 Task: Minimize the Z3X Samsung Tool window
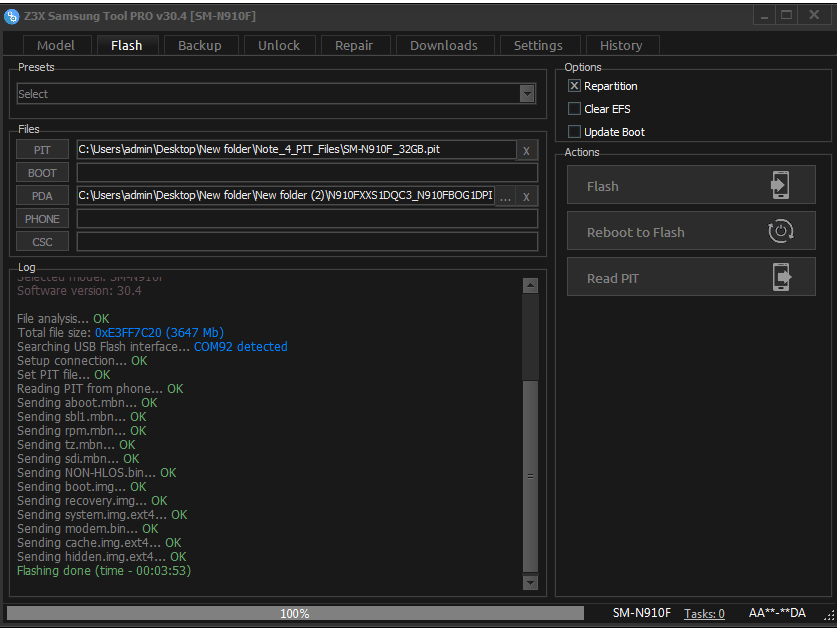[764, 15]
